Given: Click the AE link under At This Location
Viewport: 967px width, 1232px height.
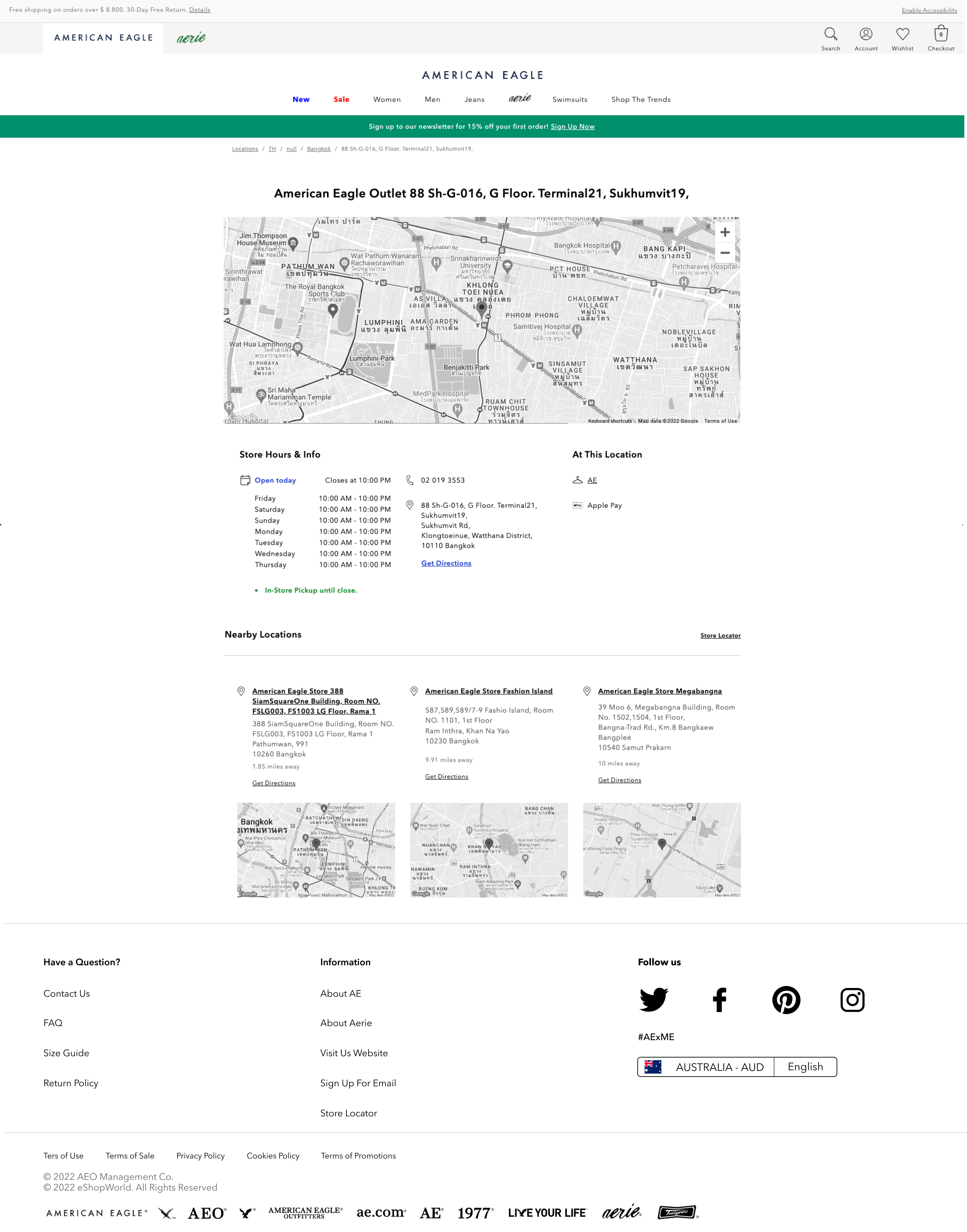Looking at the screenshot, I should coord(592,480).
